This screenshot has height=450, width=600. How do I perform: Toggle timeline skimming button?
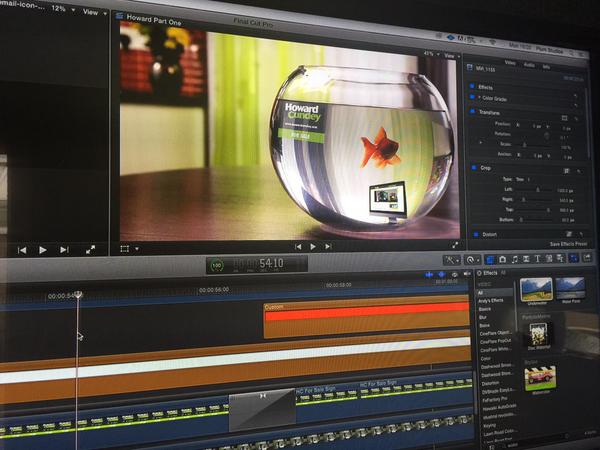pos(429,274)
